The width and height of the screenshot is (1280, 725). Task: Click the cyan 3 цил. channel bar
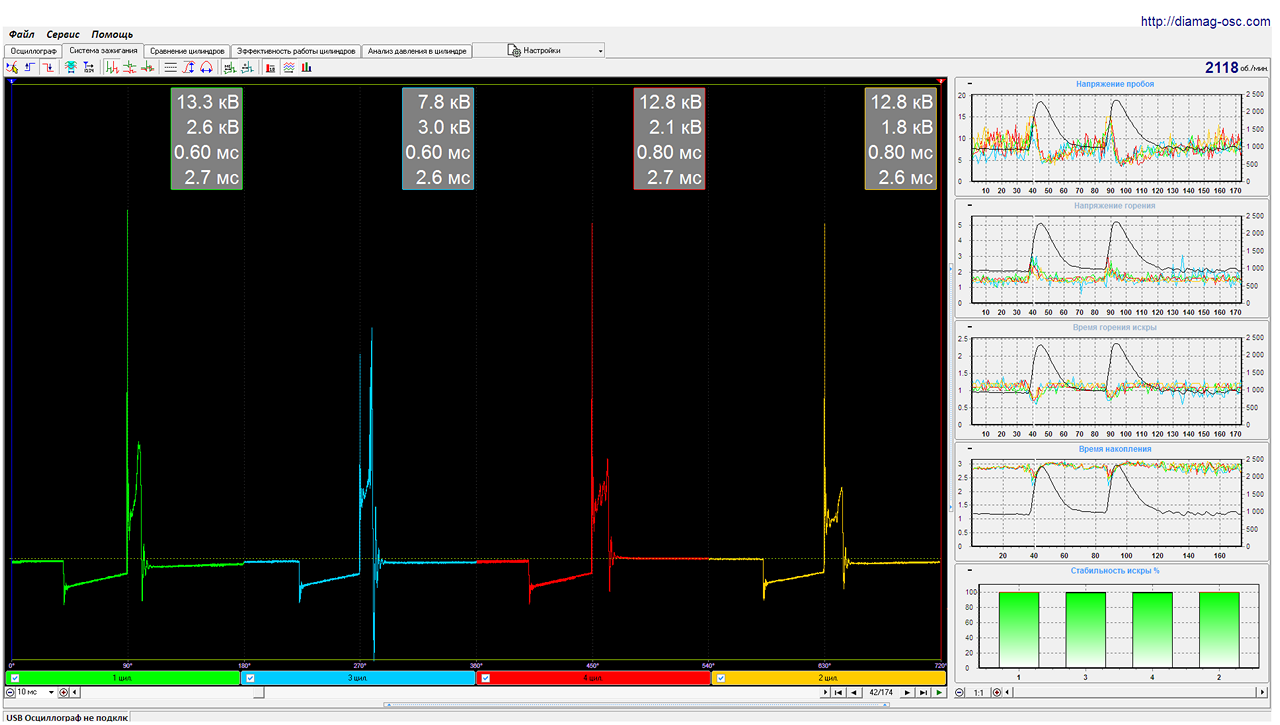(358, 678)
